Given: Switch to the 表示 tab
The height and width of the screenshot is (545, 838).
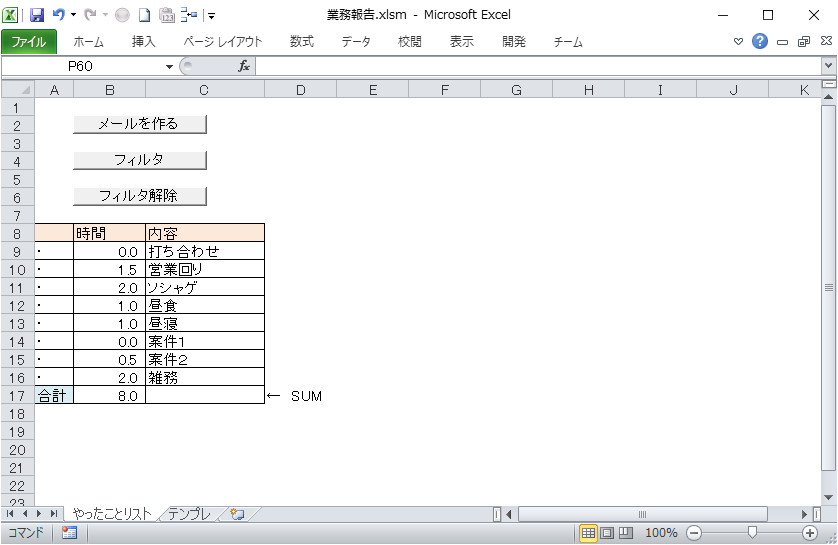Looking at the screenshot, I should pyautogui.click(x=462, y=42).
